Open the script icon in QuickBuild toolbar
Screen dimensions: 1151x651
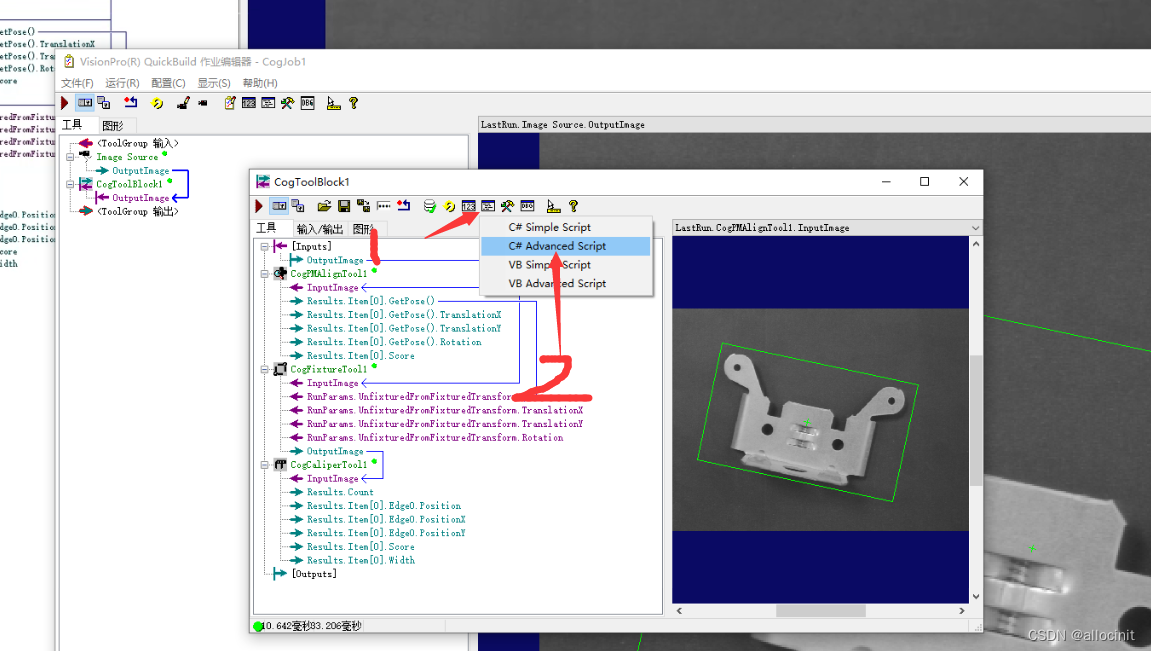click(268, 103)
